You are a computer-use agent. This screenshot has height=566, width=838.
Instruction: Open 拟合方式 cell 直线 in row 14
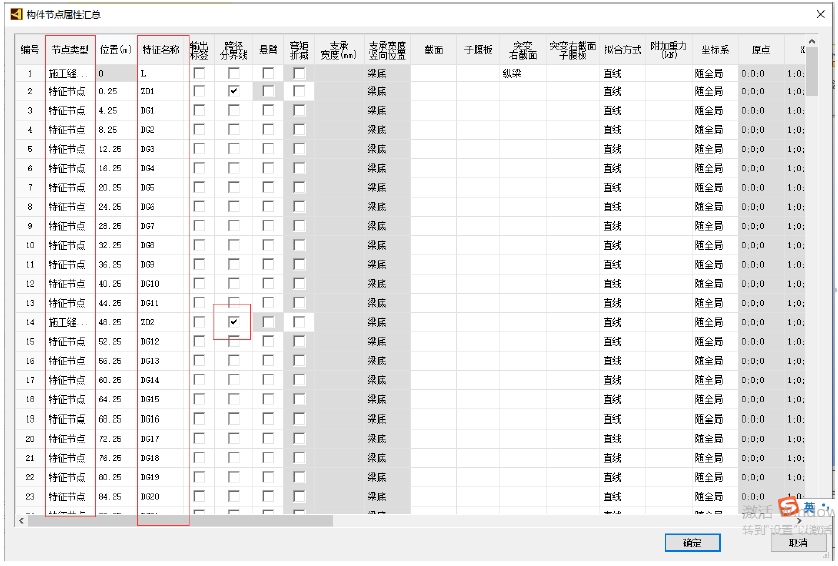tap(623, 322)
